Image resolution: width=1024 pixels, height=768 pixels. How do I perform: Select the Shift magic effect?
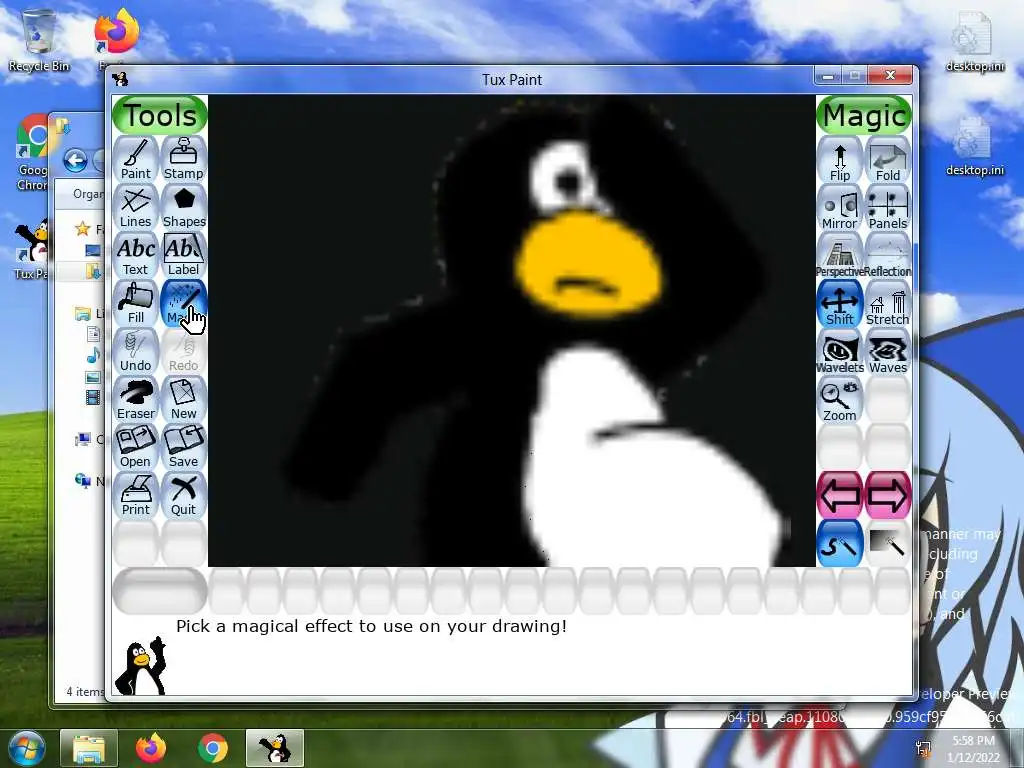(840, 304)
